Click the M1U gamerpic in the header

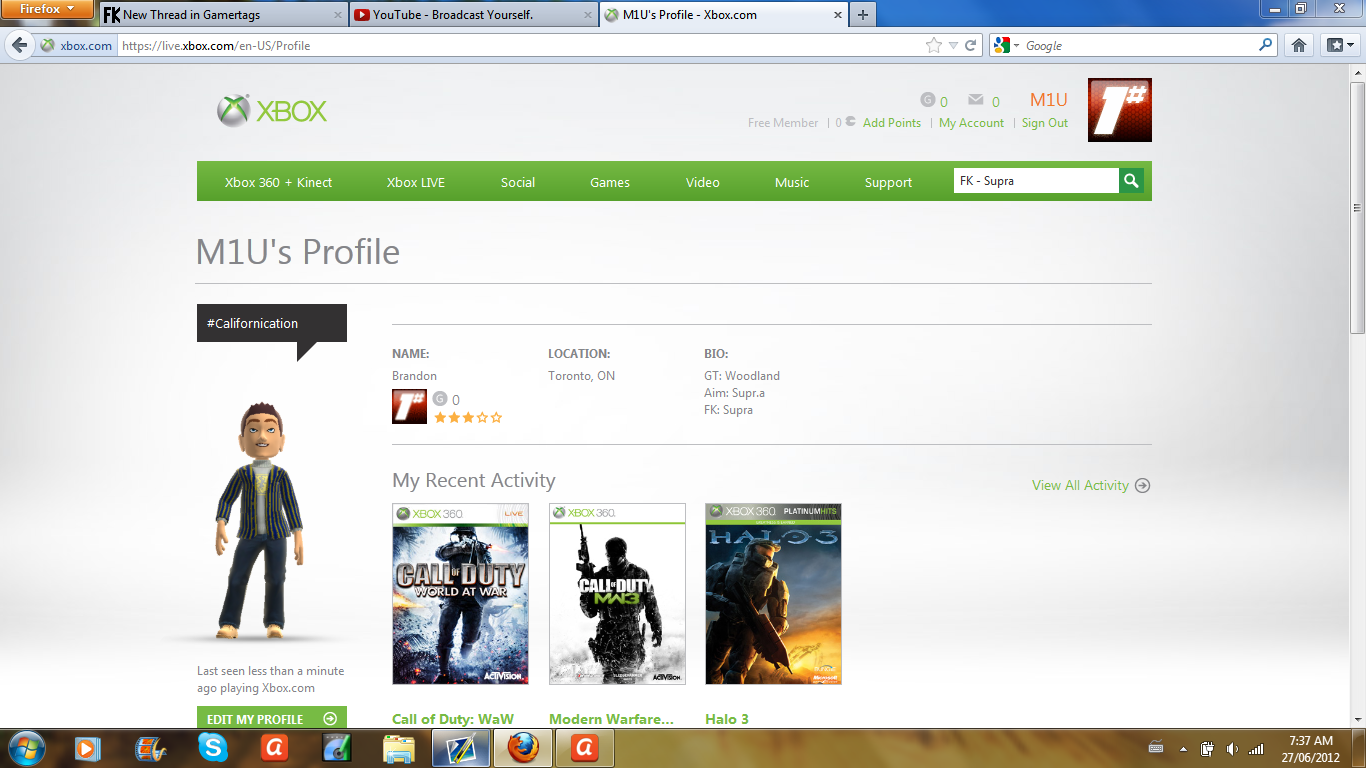1120,110
